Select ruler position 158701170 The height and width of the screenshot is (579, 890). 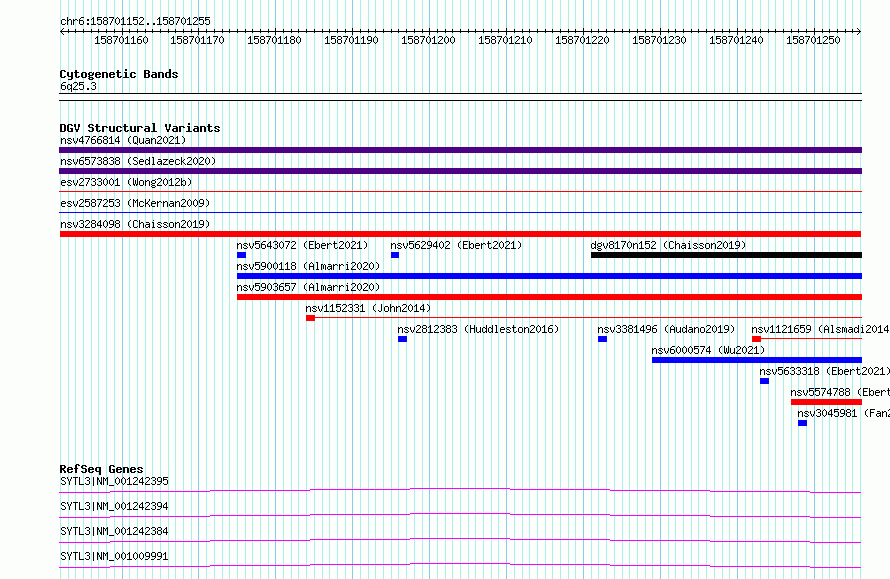198,40
